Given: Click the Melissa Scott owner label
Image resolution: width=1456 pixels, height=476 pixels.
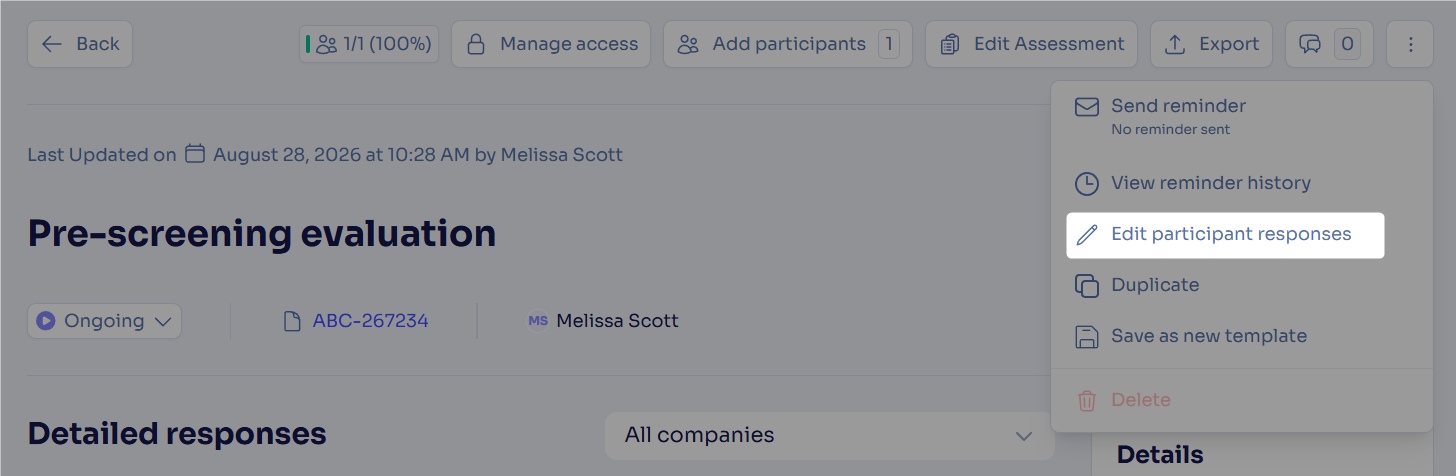Looking at the screenshot, I should click(x=617, y=321).
